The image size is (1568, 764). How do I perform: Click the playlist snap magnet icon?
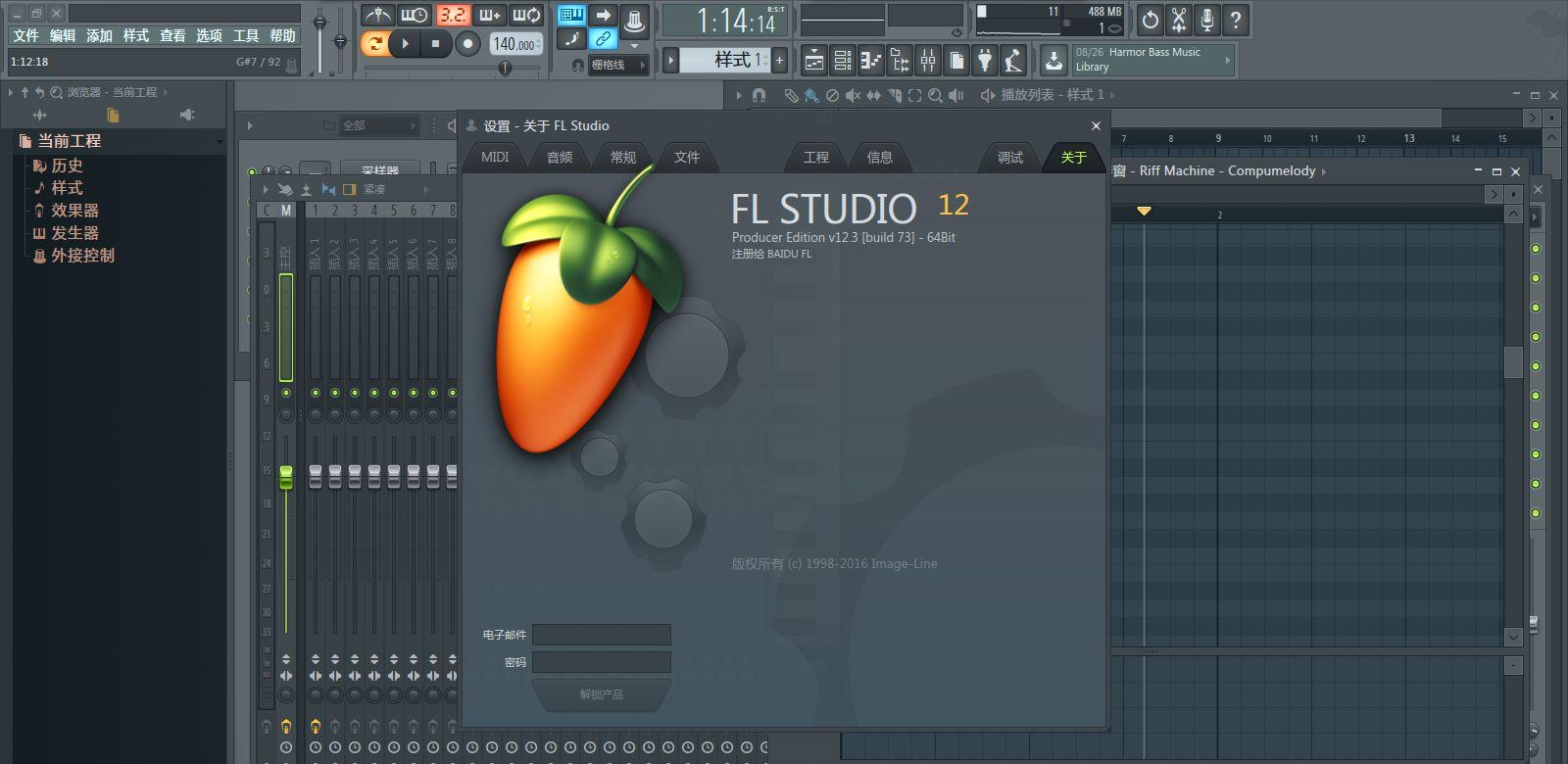tap(759, 95)
